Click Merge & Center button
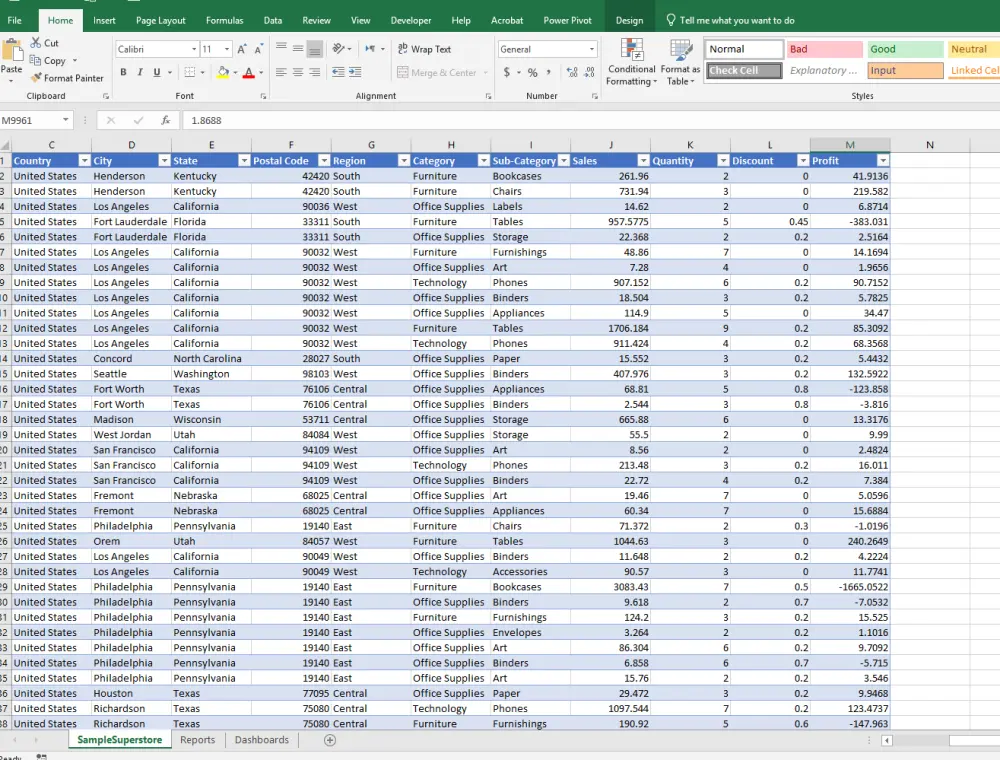The width and height of the screenshot is (1000, 760). coord(438,73)
